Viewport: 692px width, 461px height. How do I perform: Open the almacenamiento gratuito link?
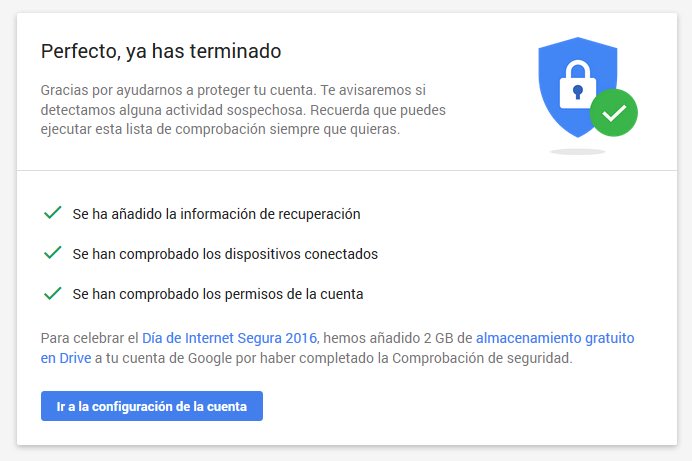point(555,338)
